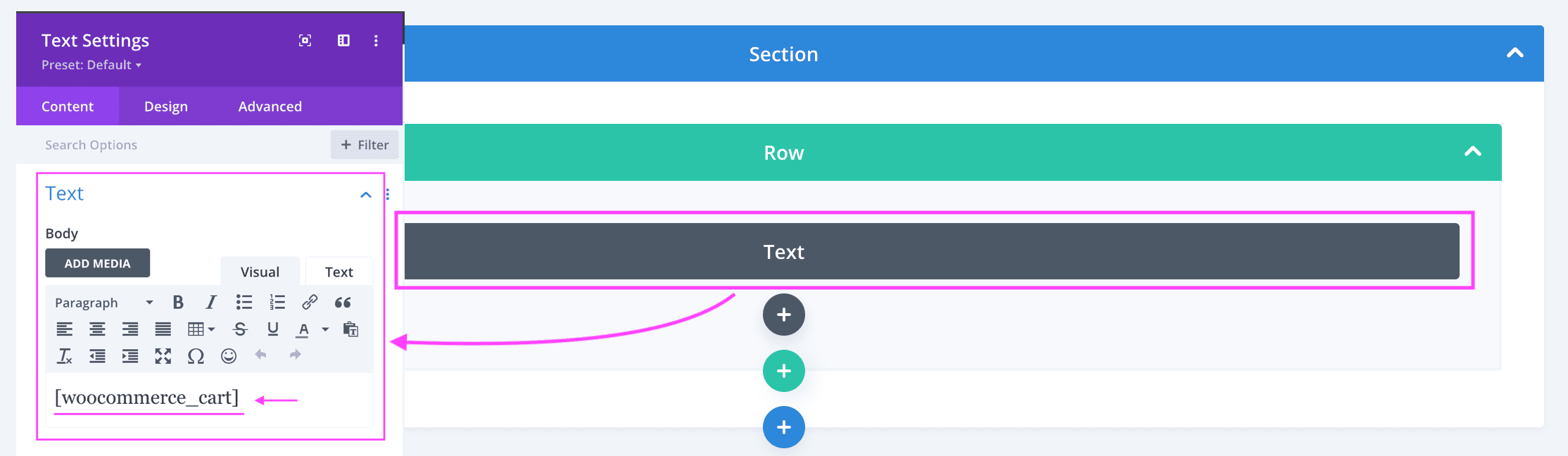1568x456 pixels.
Task: Switch to the Text editing tab
Action: [x=339, y=272]
